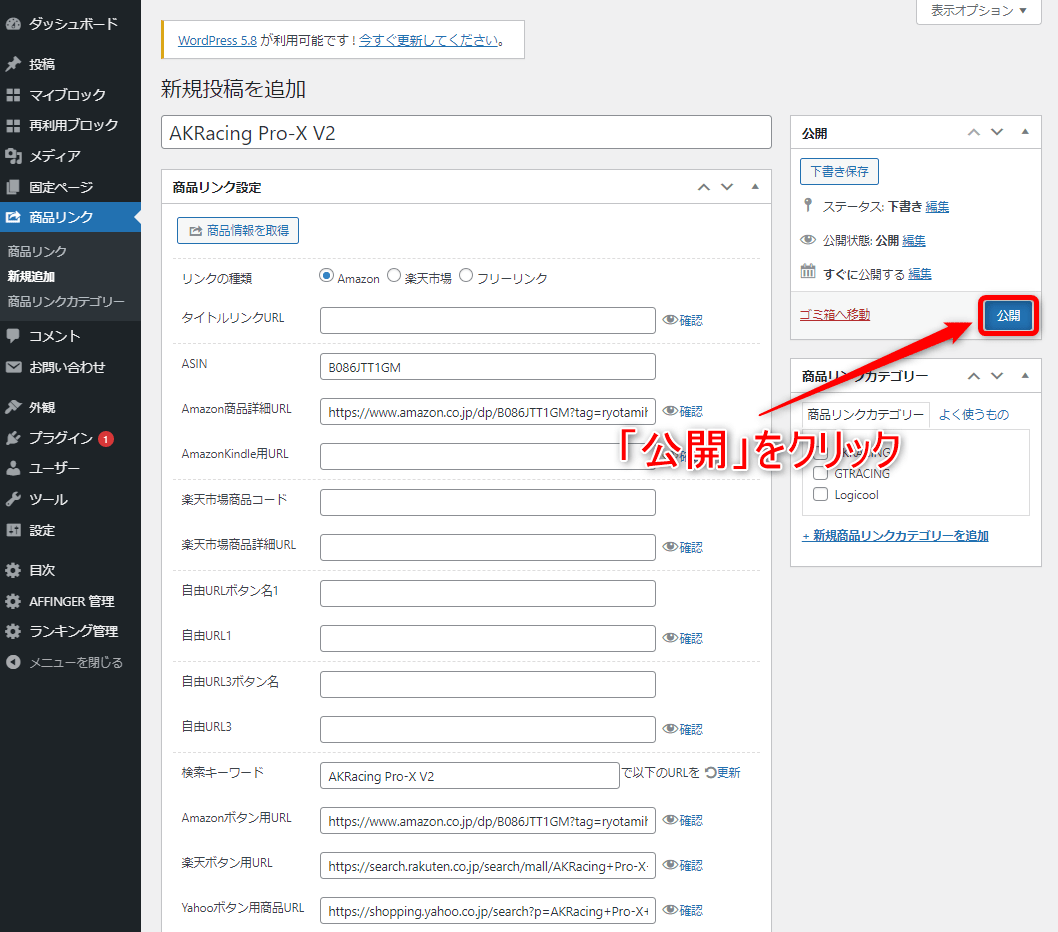Screen dimensions: 1058x932
Task: Move 商品リンク設定 panel up
Action: (x=704, y=187)
